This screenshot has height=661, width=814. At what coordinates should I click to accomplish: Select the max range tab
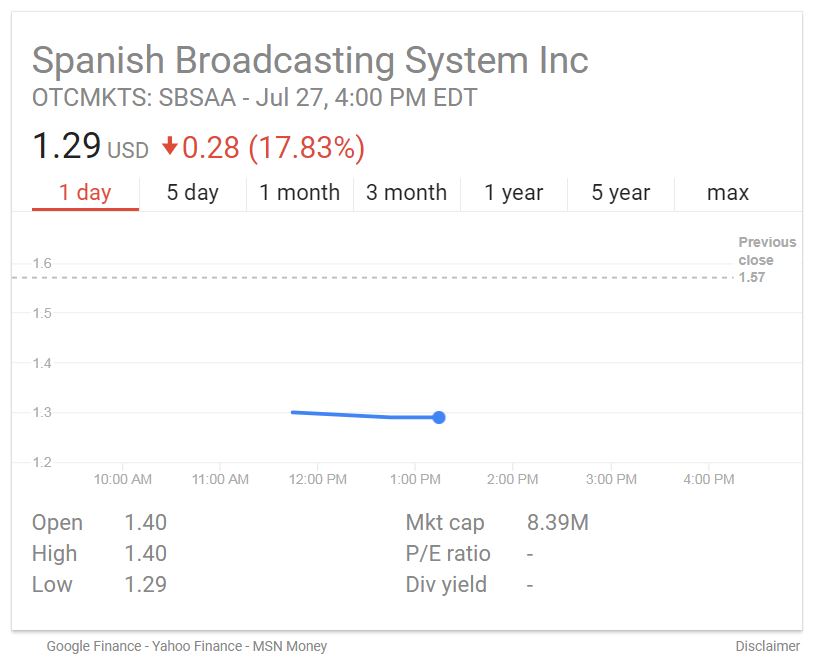pyautogui.click(x=727, y=193)
